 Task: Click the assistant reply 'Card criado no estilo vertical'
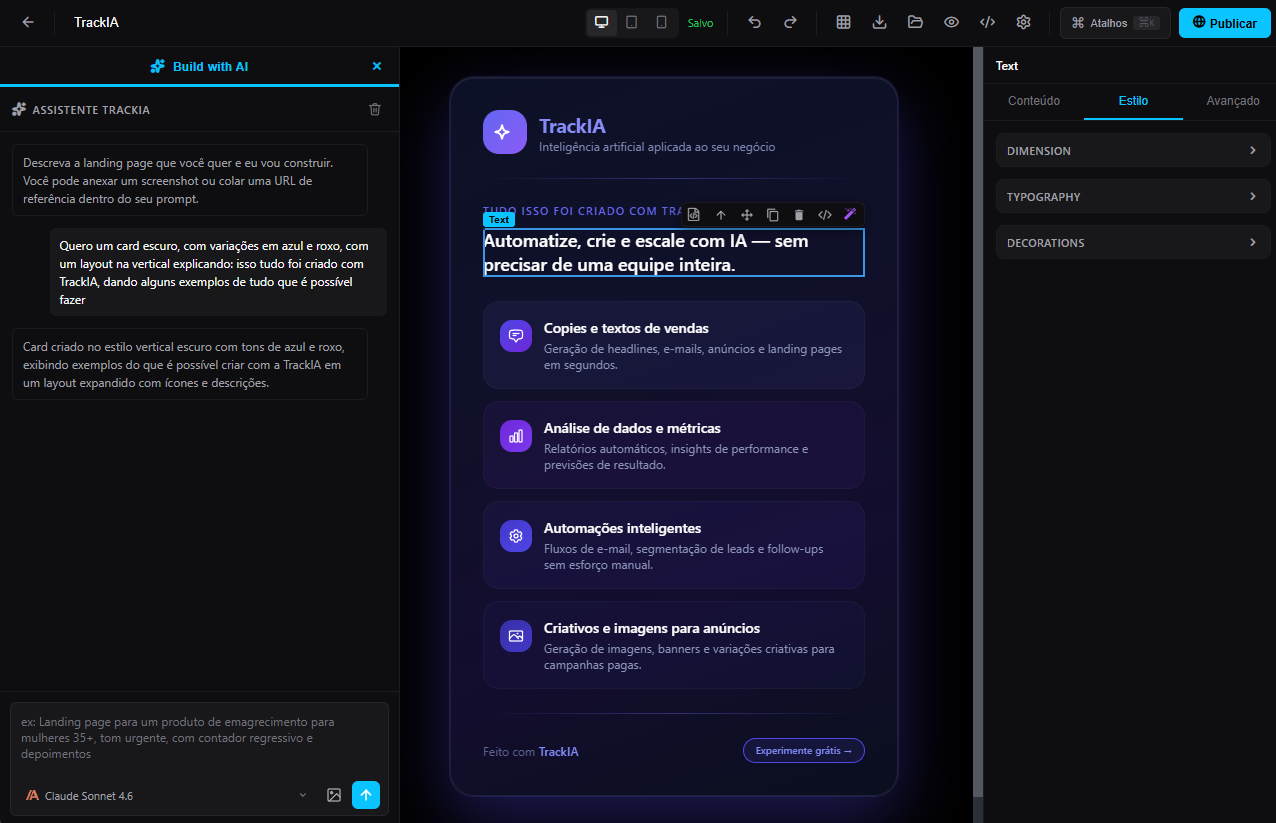pyautogui.click(x=190, y=364)
